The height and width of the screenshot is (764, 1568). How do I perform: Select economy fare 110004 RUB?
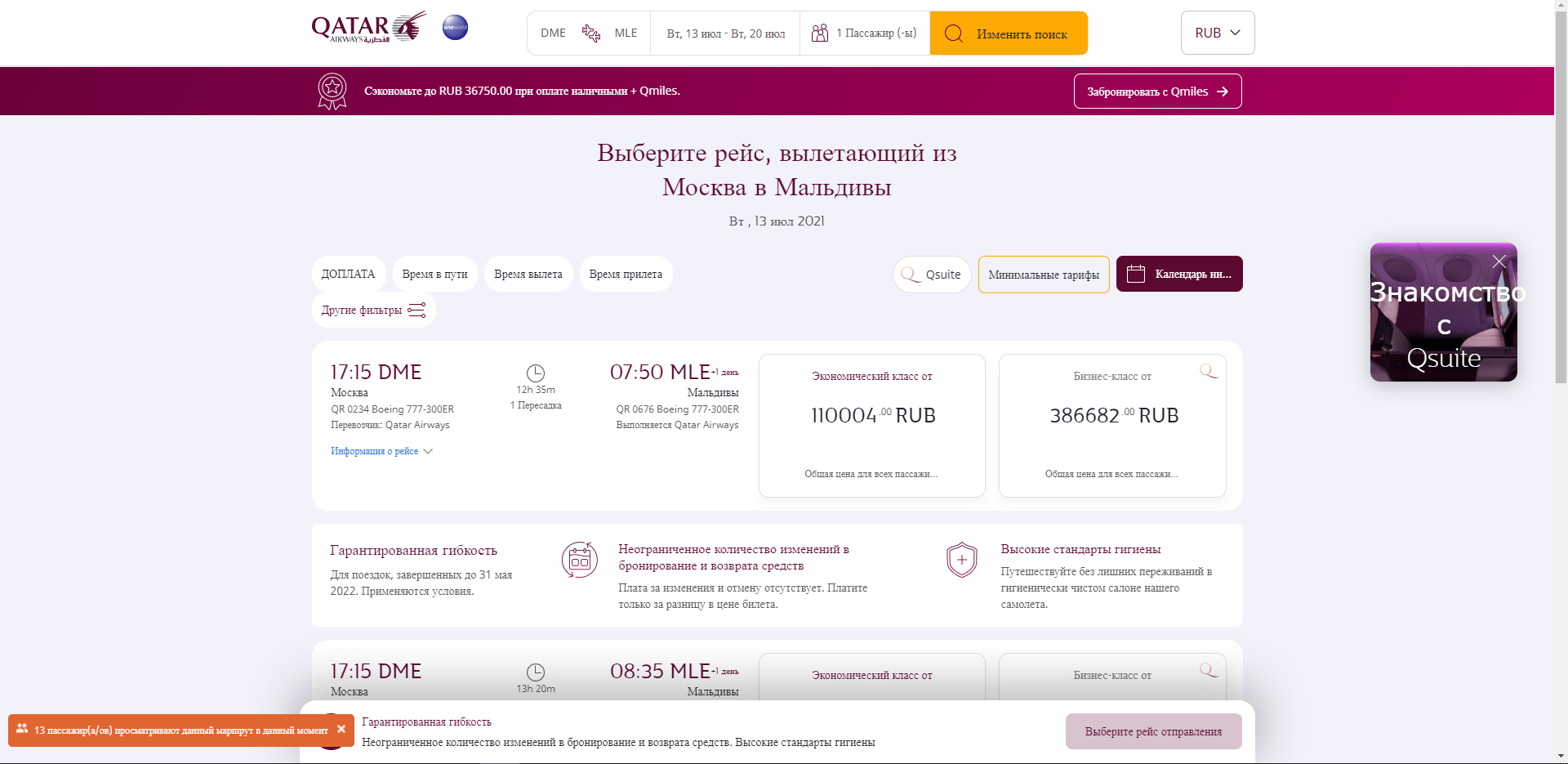871,425
